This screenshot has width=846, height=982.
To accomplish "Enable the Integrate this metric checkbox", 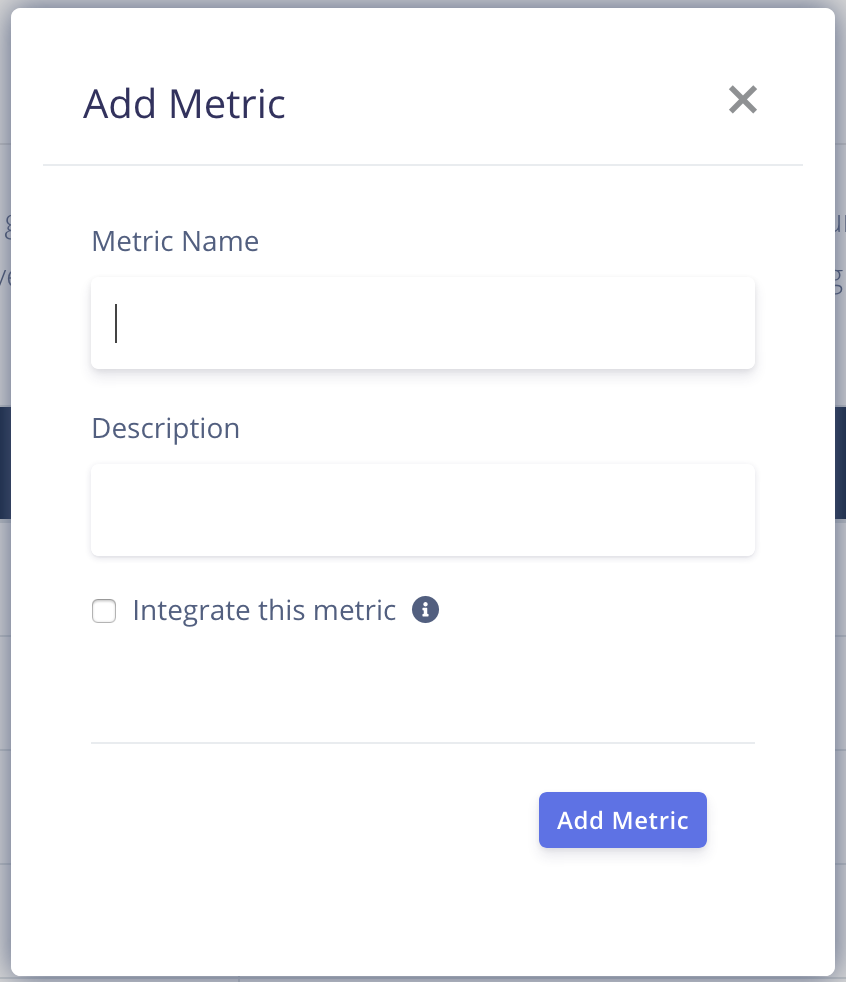I will pyautogui.click(x=104, y=611).
